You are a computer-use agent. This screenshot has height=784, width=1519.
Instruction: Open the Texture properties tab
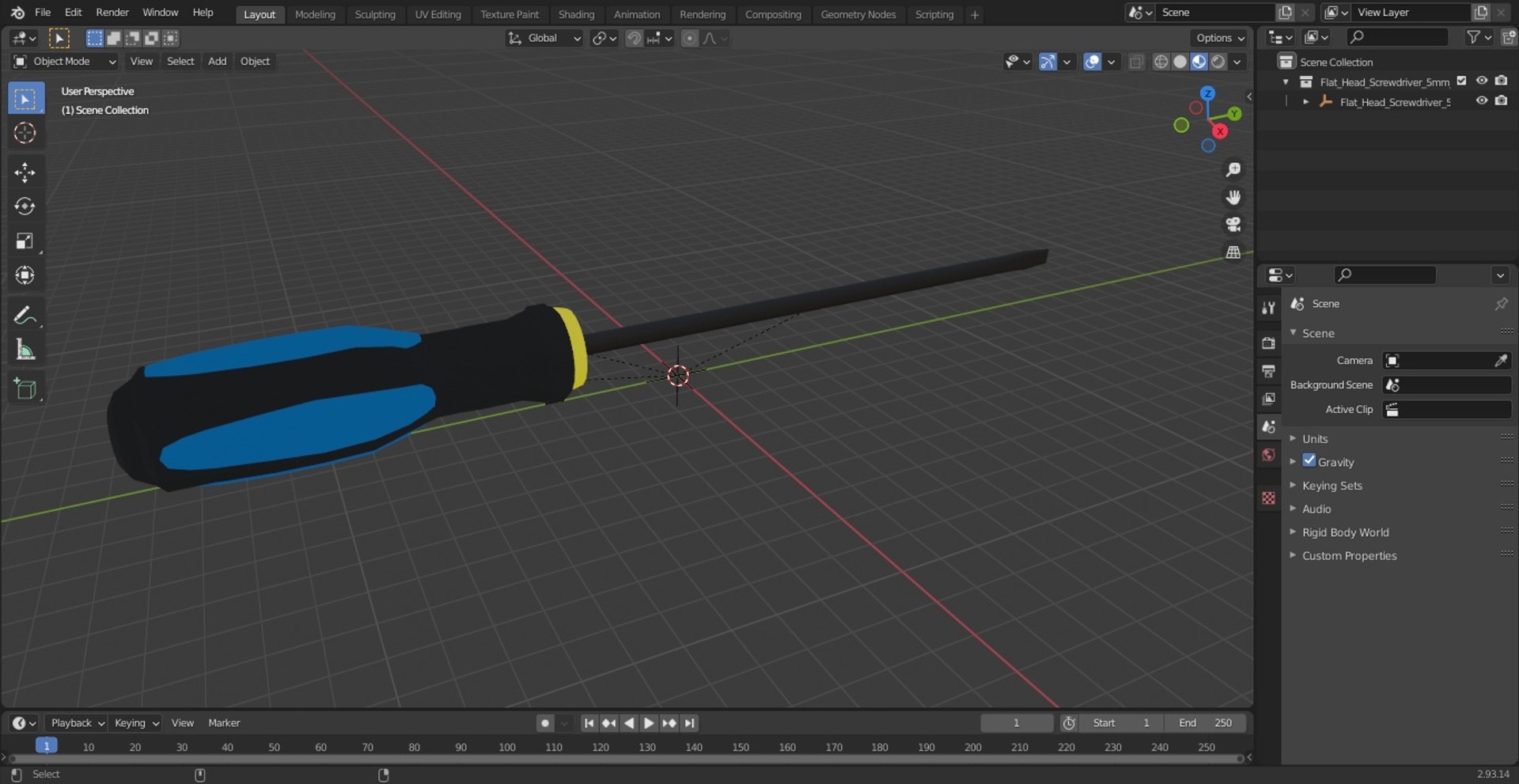point(1269,498)
